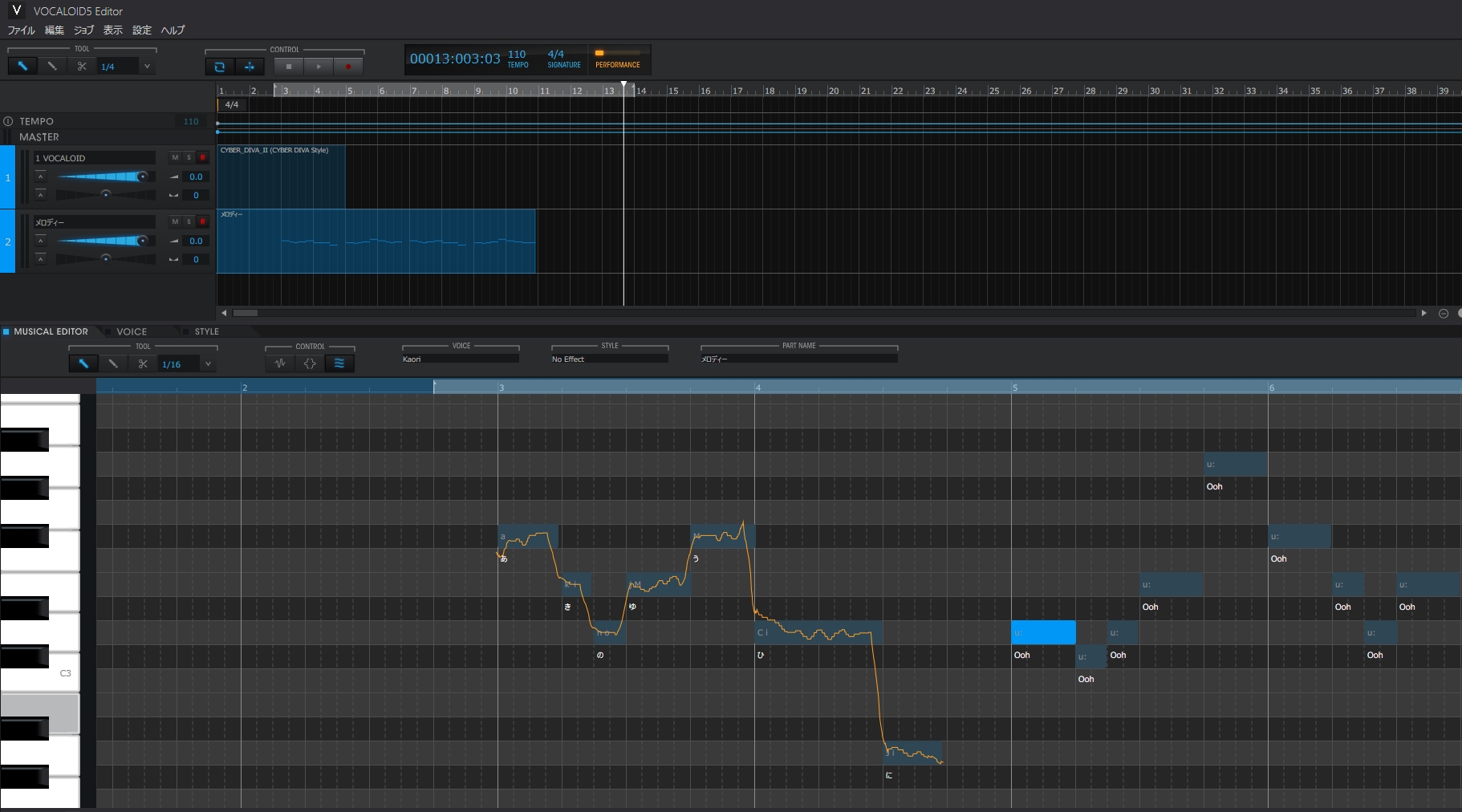Click the Kaori voice name field
The image size is (1462, 812).
coord(460,359)
